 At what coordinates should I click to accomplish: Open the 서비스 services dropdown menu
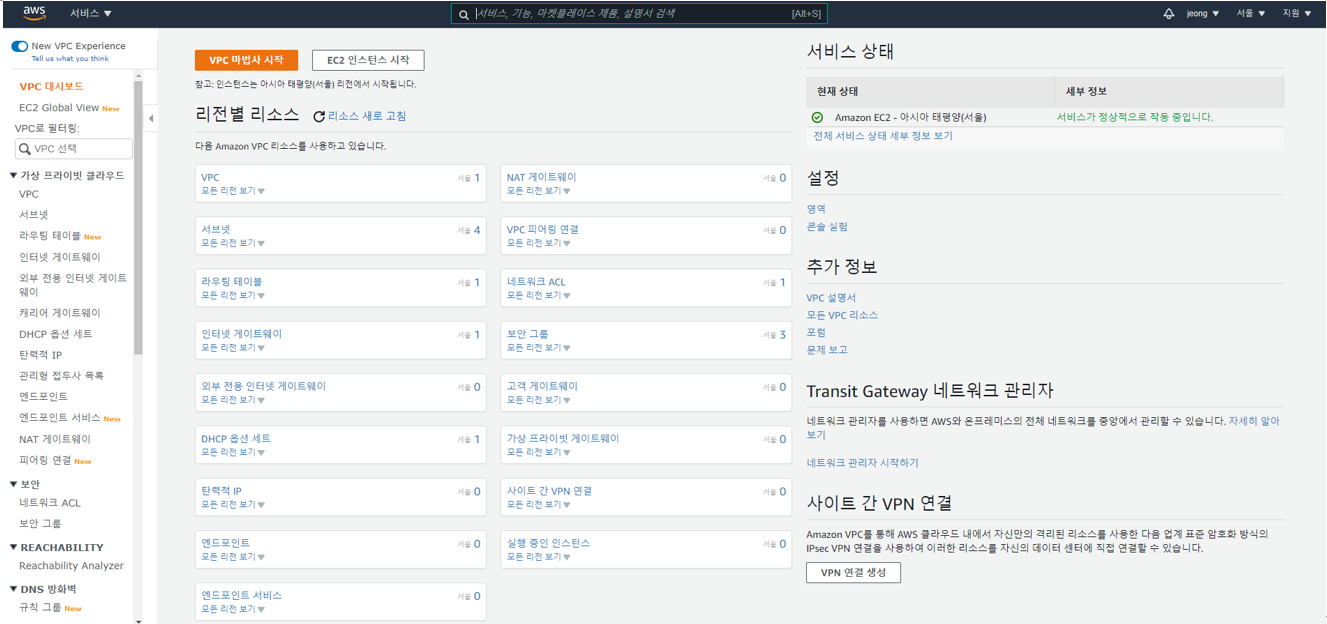(91, 14)
